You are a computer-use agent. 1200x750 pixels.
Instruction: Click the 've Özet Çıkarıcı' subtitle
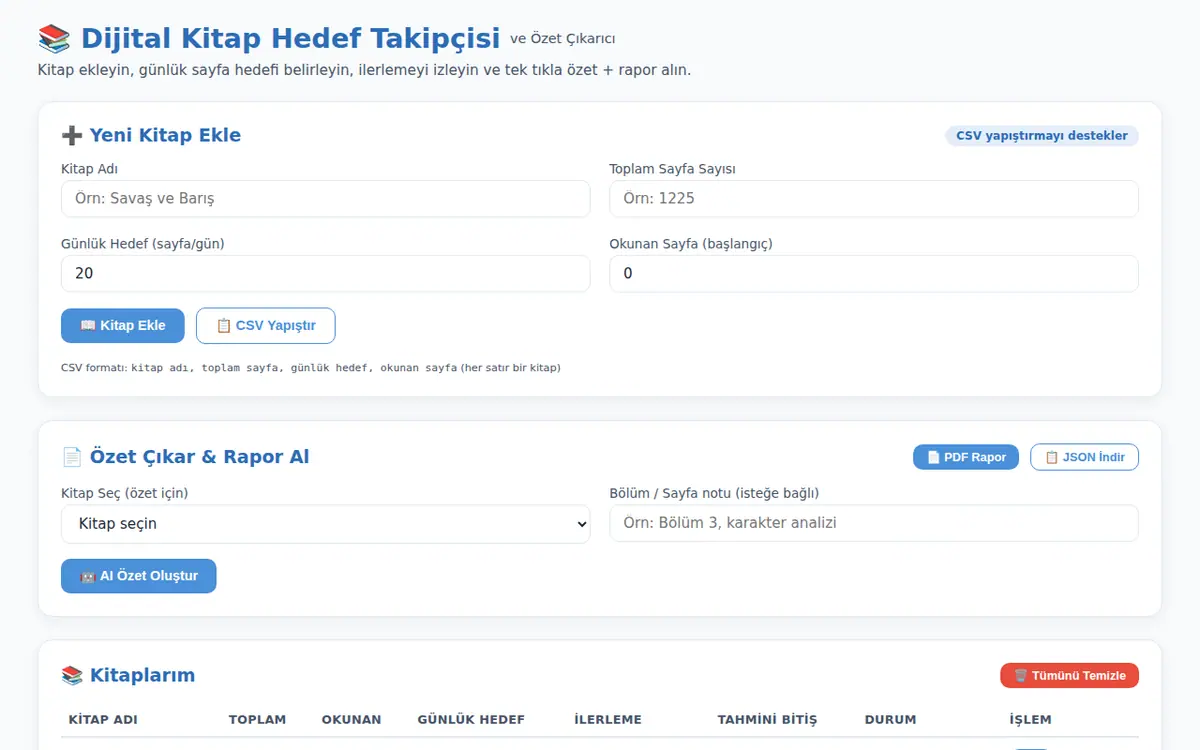click(563, 39)
